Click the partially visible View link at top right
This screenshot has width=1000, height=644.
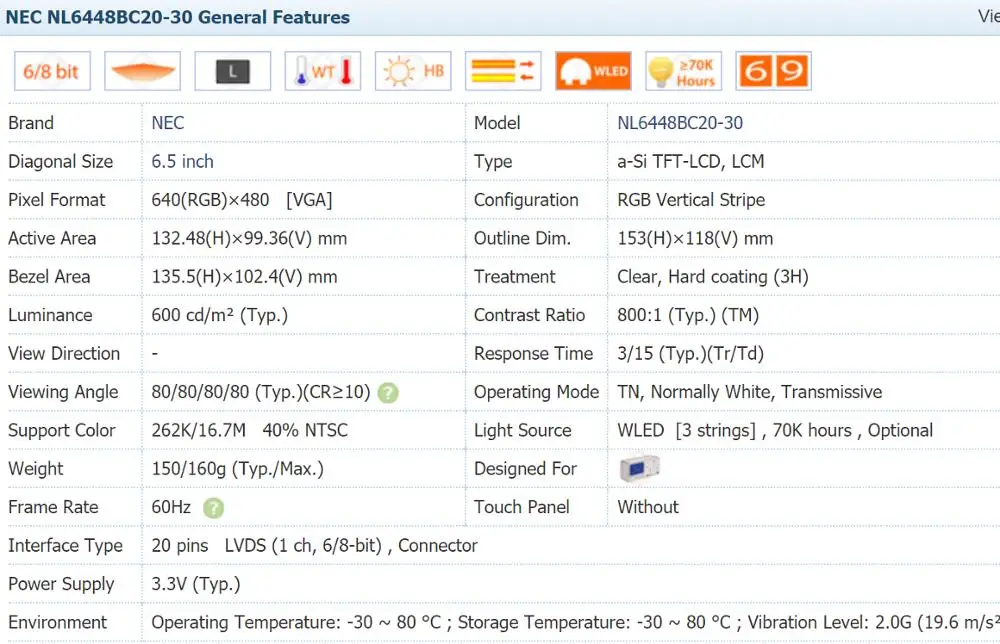989,16
